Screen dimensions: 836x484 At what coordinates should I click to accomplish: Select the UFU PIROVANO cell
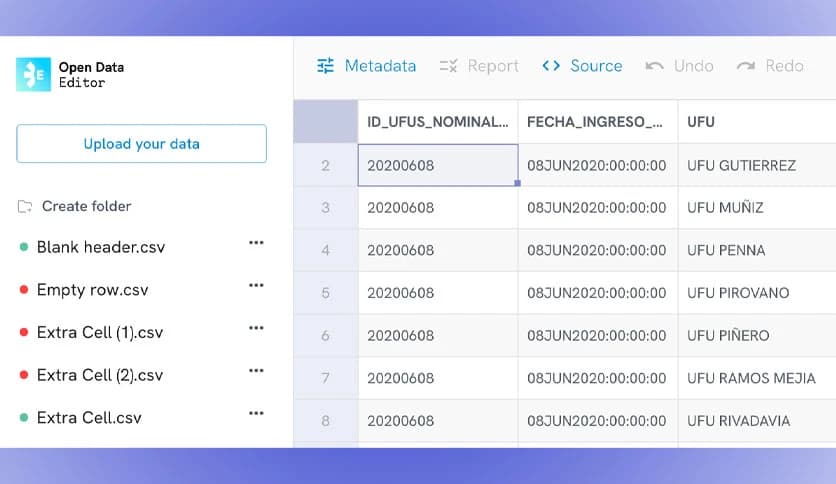coord(757,293)
